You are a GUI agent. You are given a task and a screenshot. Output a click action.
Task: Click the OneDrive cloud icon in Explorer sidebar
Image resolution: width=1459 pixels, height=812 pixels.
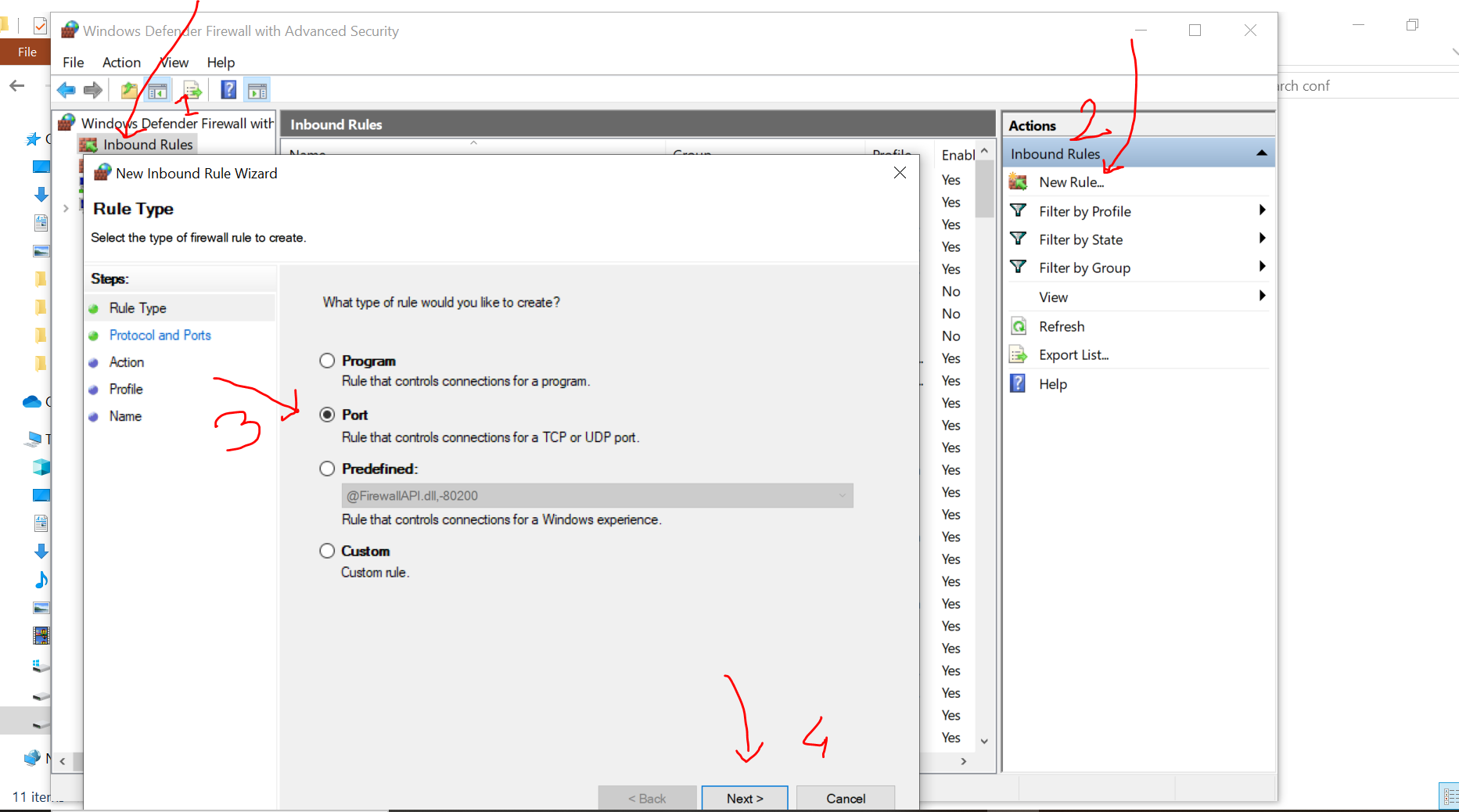[32, 401]
